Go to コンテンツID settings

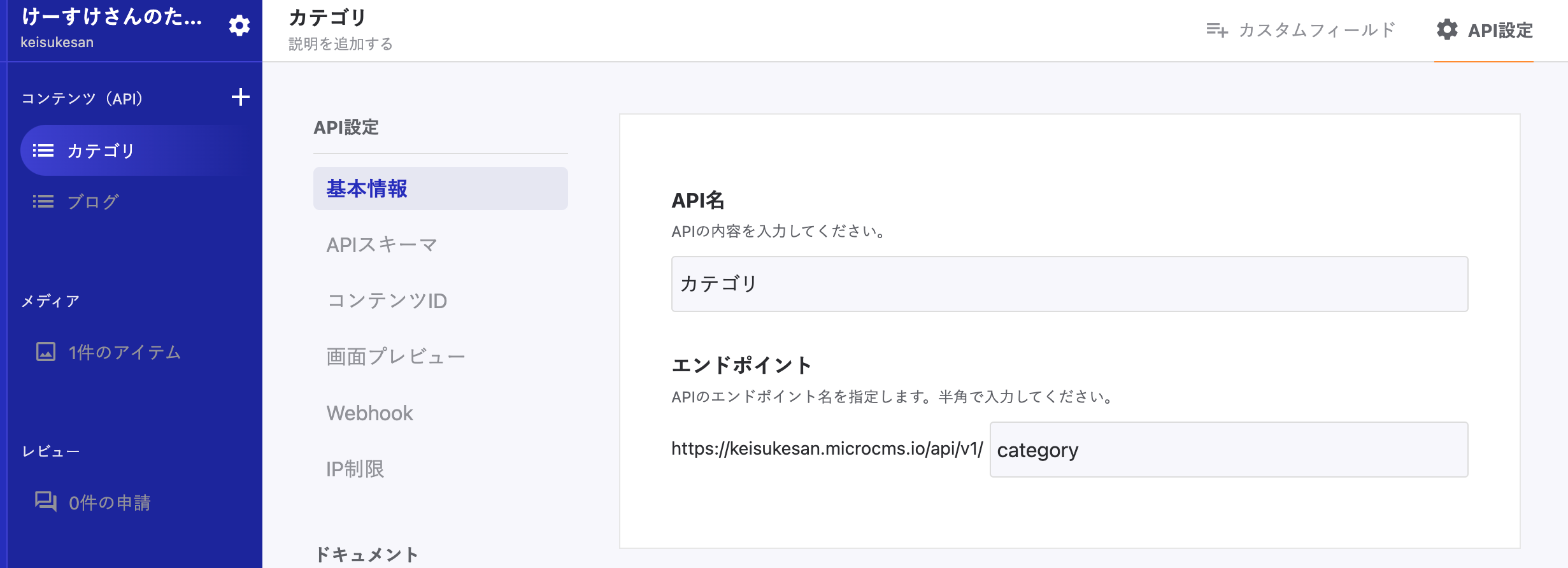(387, 301)
